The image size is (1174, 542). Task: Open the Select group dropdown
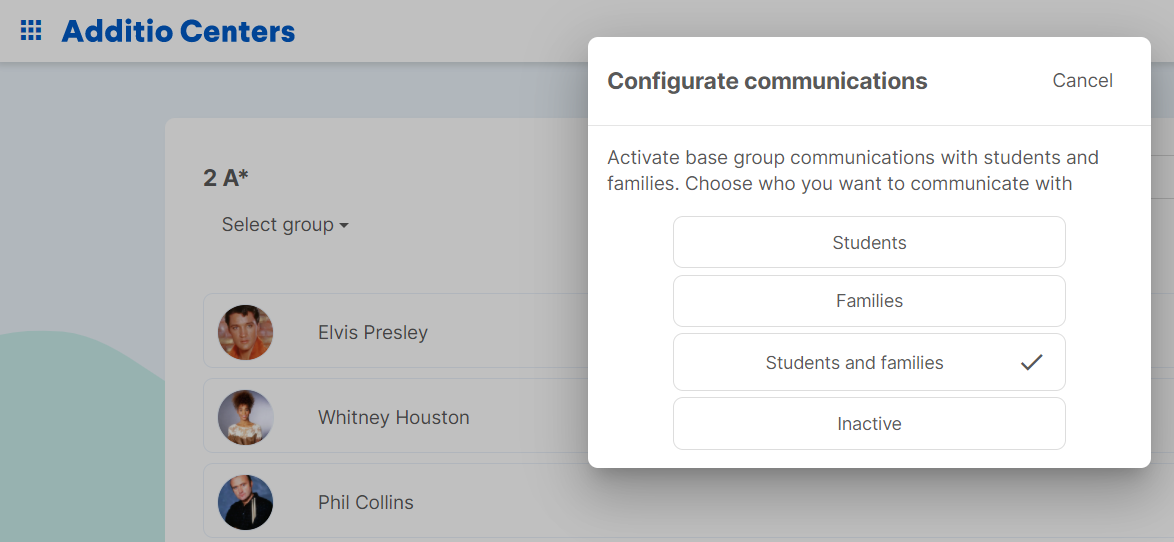tap(285, 225)
